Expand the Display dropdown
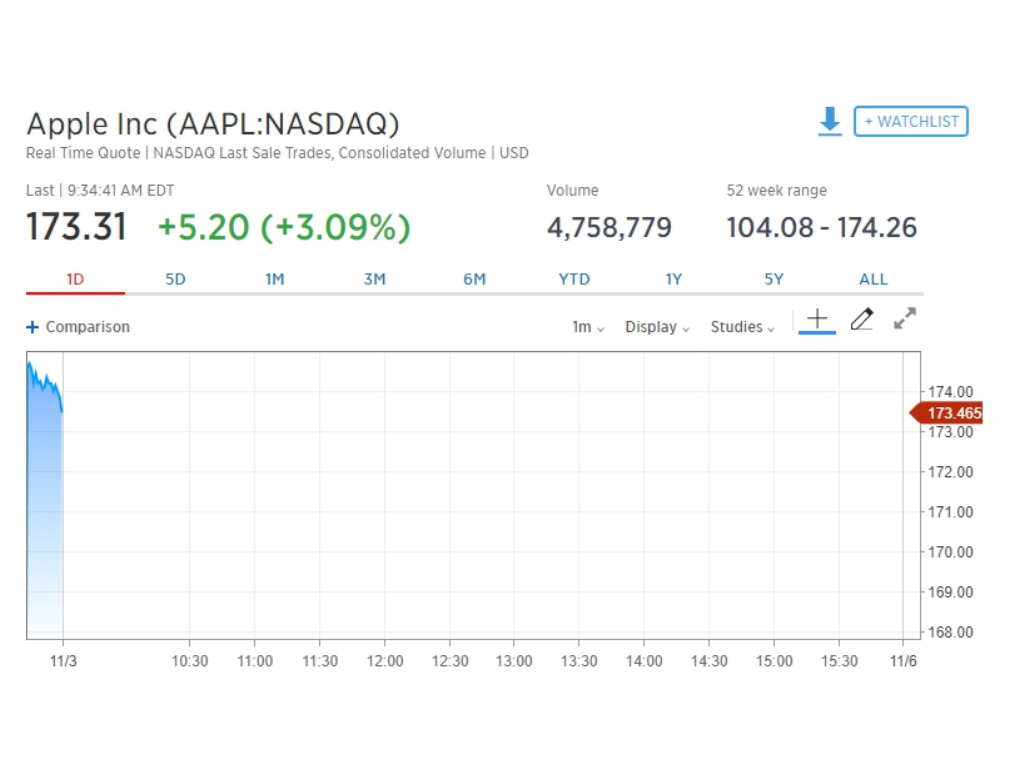This screenshot has width=1024, height=768. click(x=657, y=327)
